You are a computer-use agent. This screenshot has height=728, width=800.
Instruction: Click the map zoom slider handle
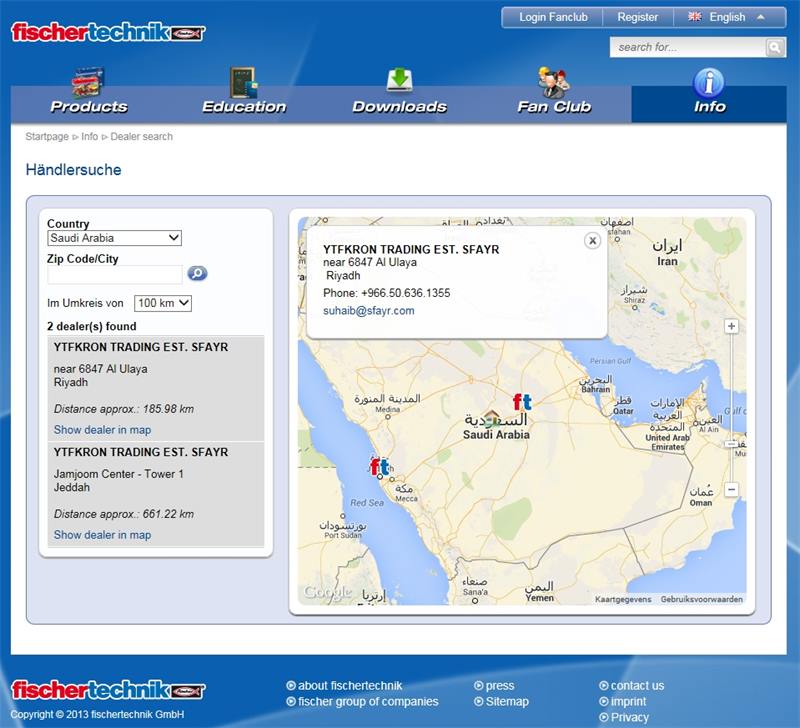731,444
